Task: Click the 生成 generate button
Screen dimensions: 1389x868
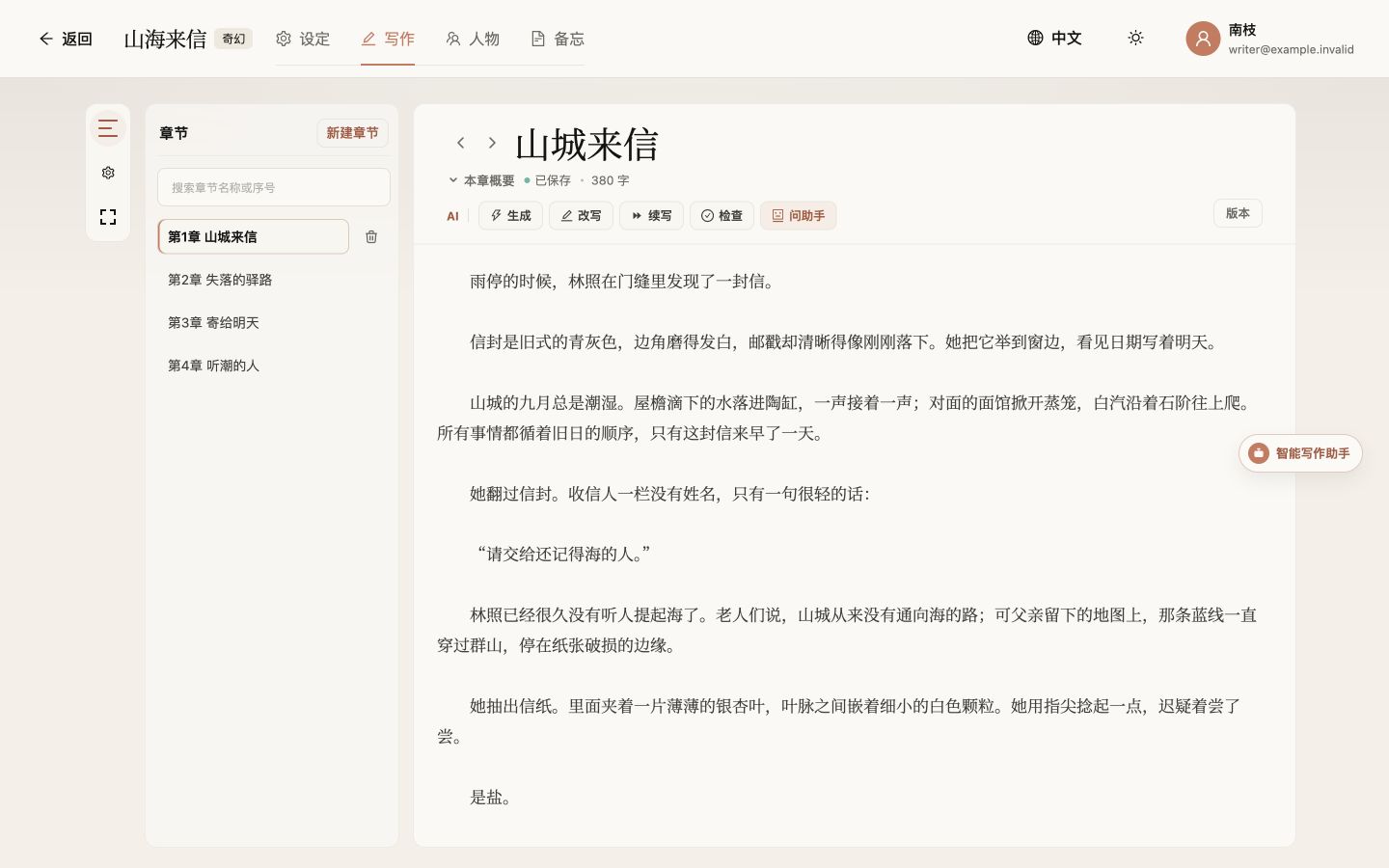Action: (x=510, y=215)
